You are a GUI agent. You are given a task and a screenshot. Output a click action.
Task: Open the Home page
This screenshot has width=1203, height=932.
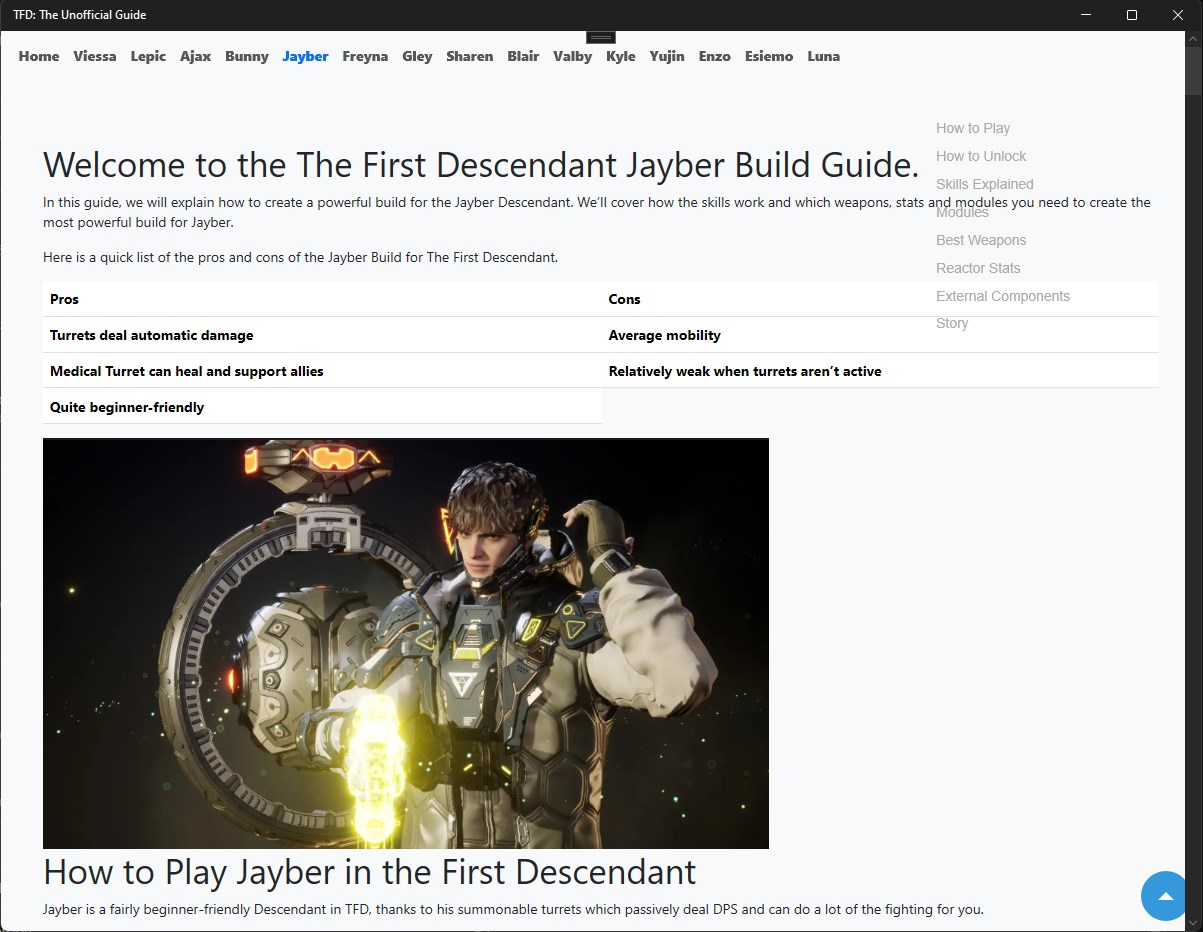[x=39, y=56]
